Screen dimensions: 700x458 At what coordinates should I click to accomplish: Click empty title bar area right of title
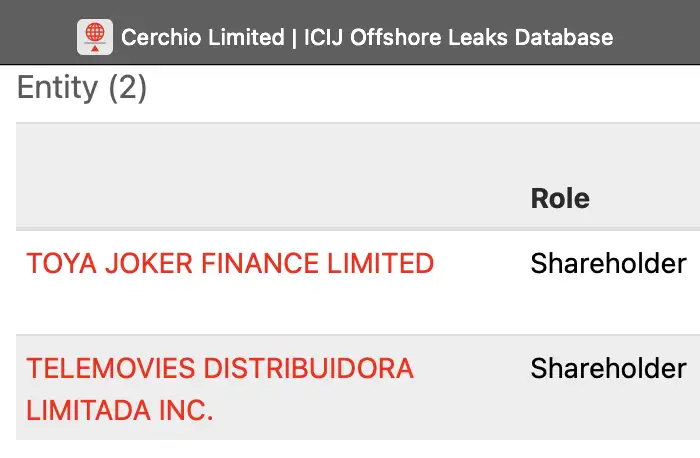pyautogui.click(x=660, y=38)
